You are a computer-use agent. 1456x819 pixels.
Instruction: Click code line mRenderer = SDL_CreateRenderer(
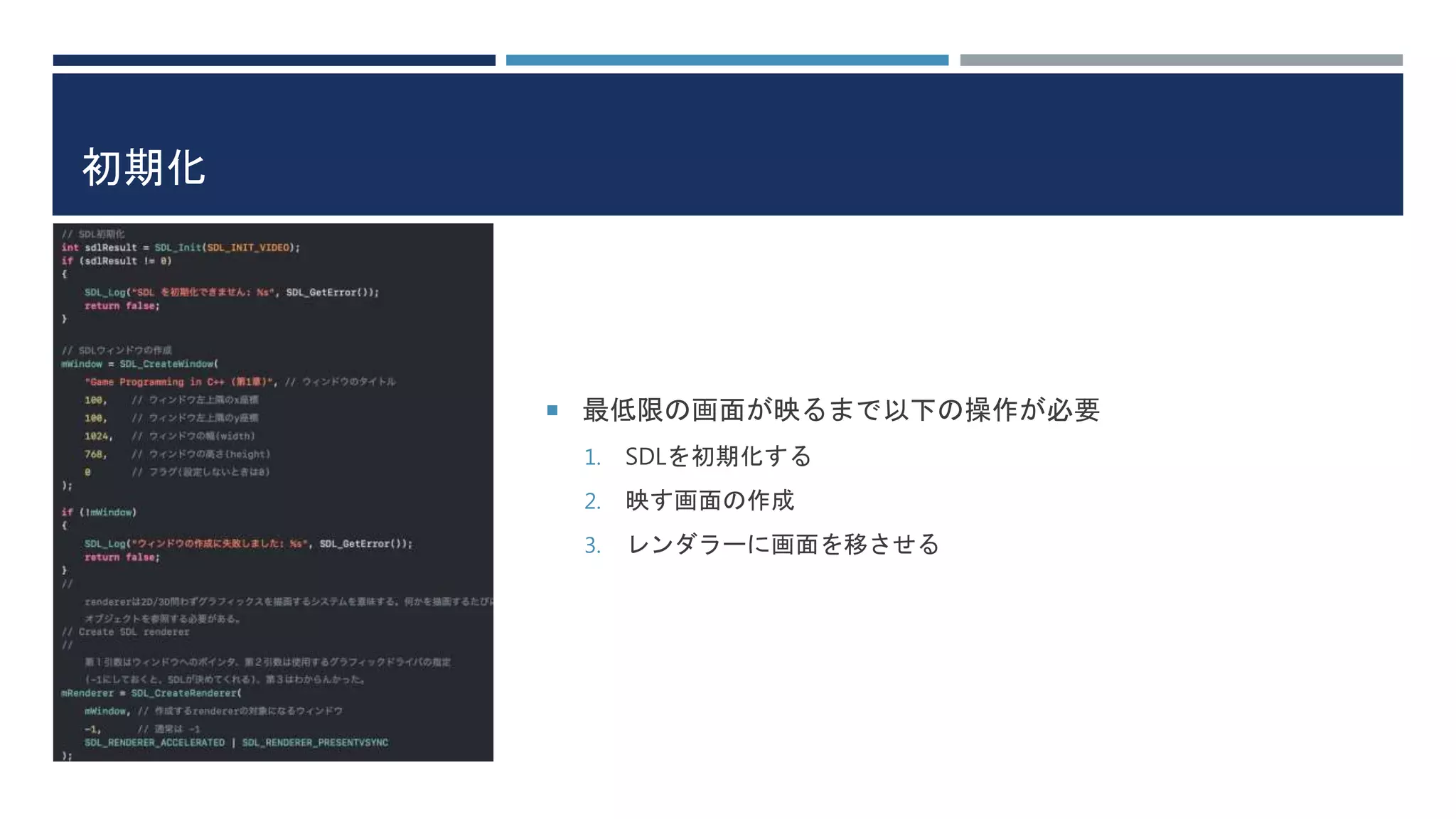click(x=151, y=693)
